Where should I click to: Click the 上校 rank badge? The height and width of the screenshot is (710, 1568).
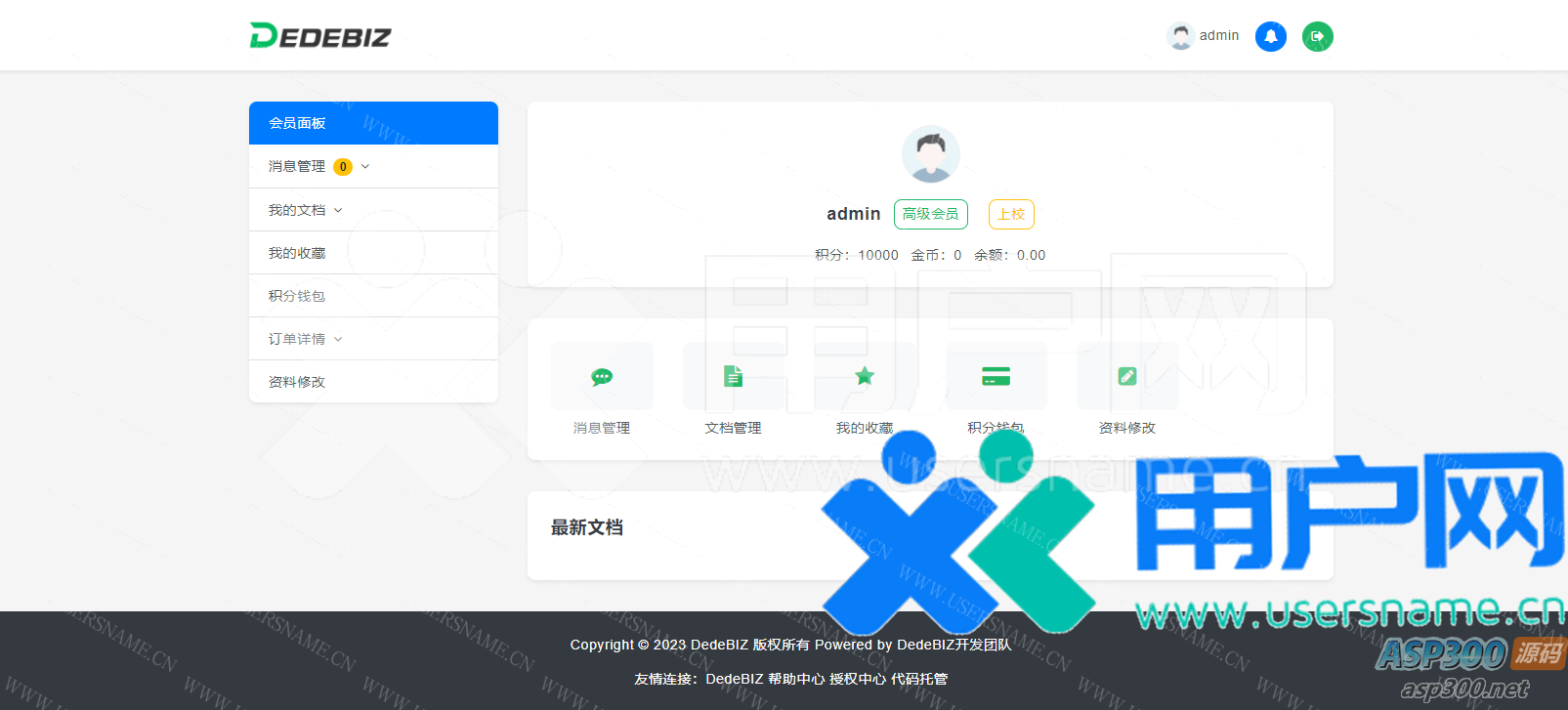point(1010,214)
